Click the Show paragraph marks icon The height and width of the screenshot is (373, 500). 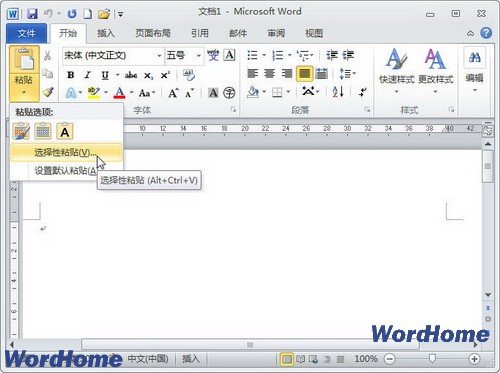tap(363, 92)
